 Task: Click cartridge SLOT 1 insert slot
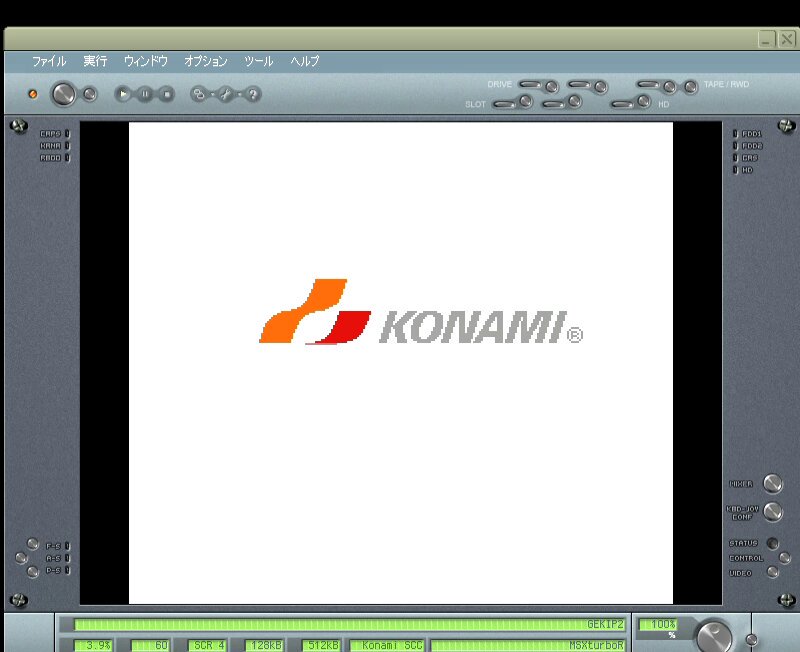(x=505, y=104)
